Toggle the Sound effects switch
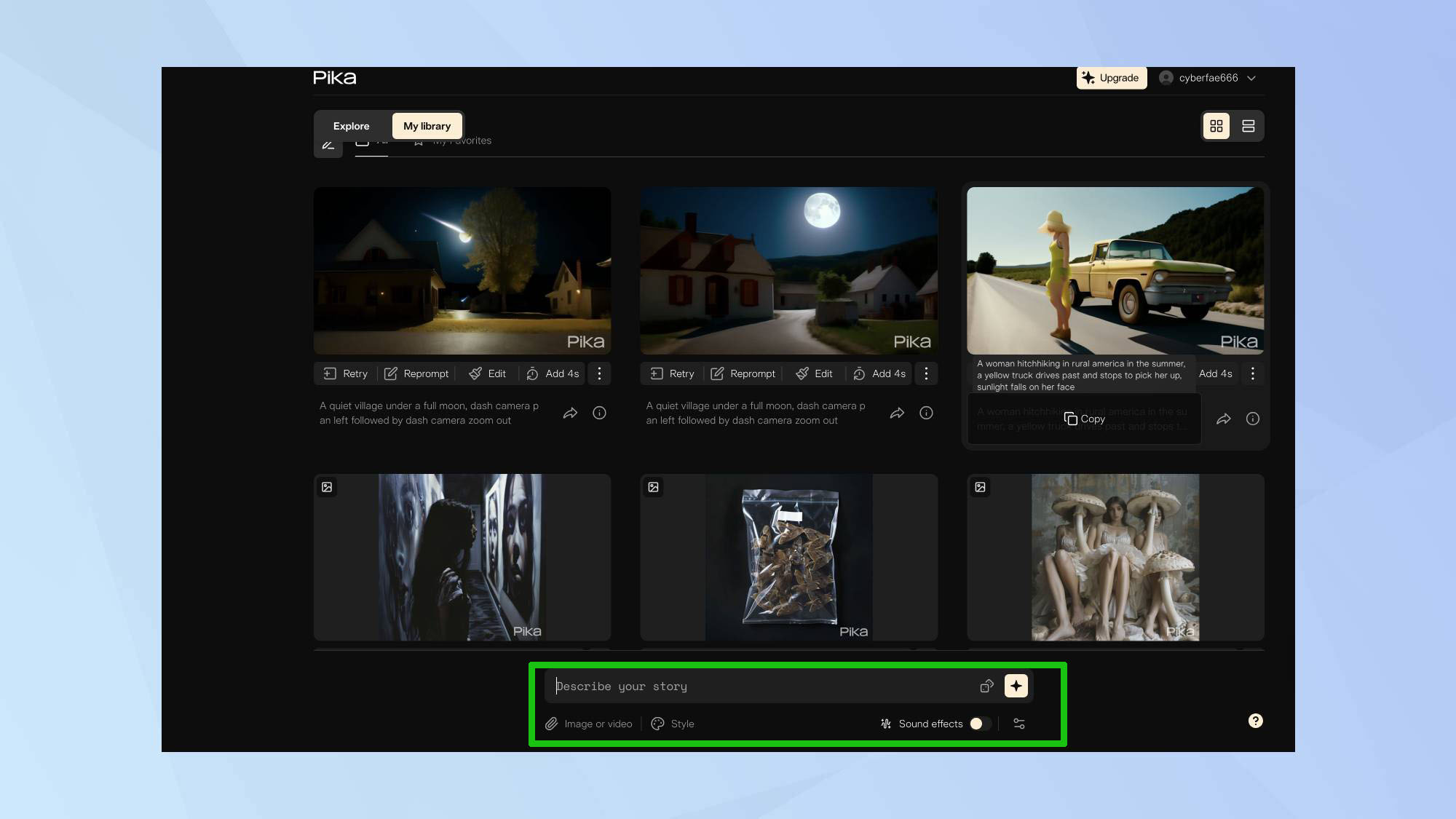1456x819 pixels. pyautogui.click(x=979, y=724)
